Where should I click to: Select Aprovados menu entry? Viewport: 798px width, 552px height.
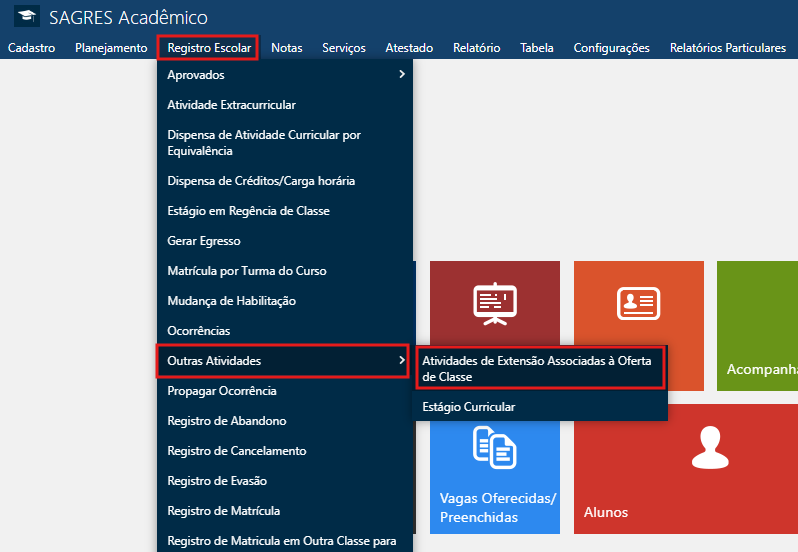[285, 75]
